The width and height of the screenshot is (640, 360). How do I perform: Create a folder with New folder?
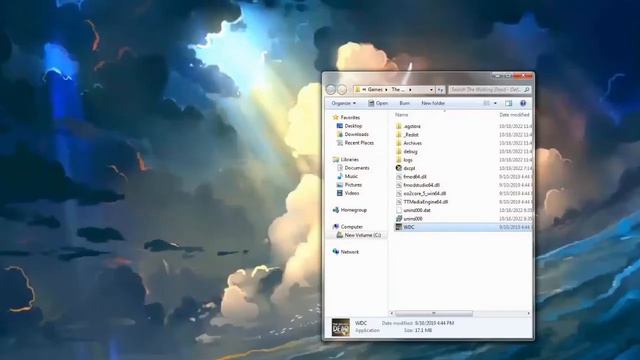[x=433, y=103]
